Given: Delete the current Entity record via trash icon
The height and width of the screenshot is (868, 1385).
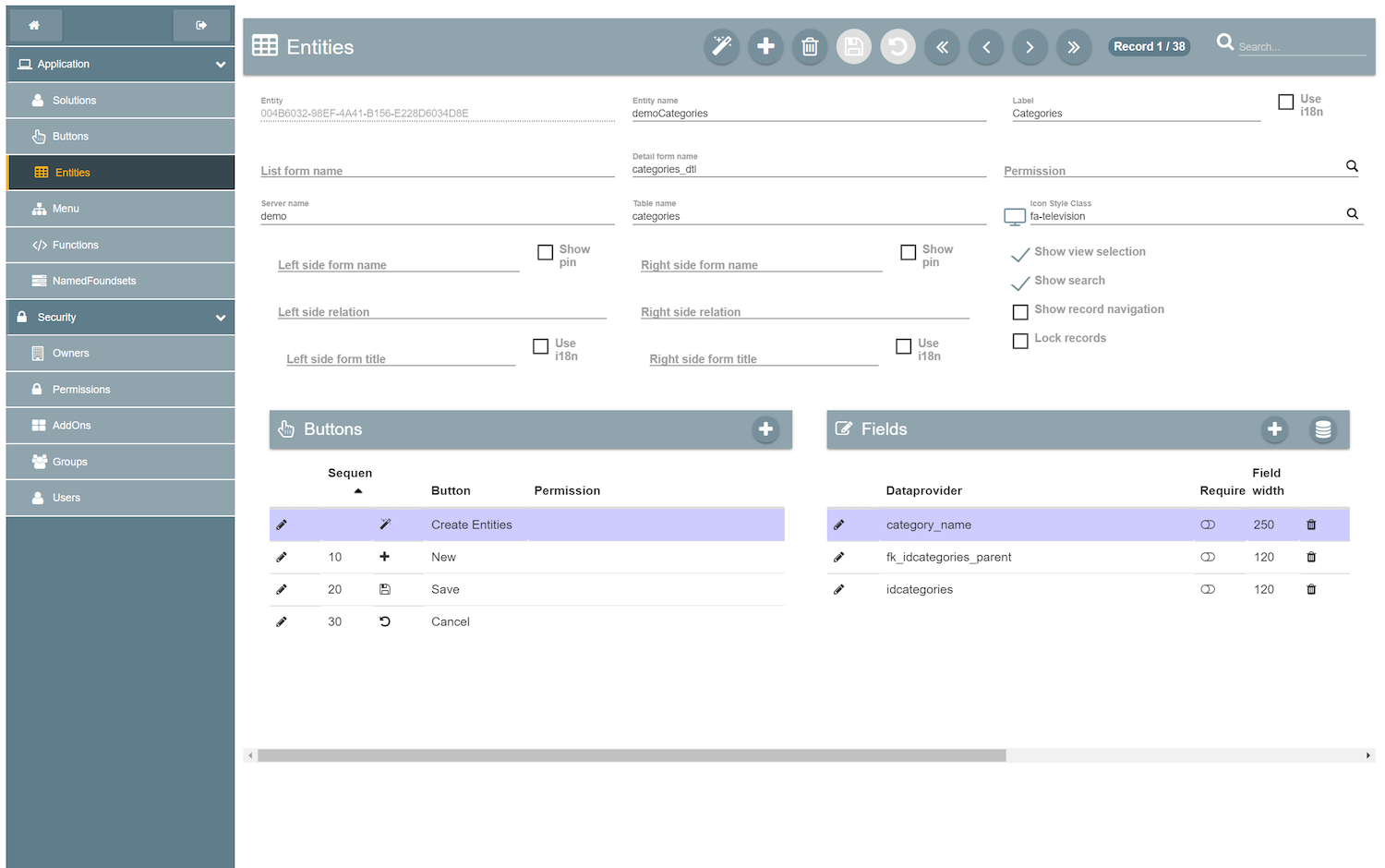Looking at the screenshot, I should pos(810,46).
